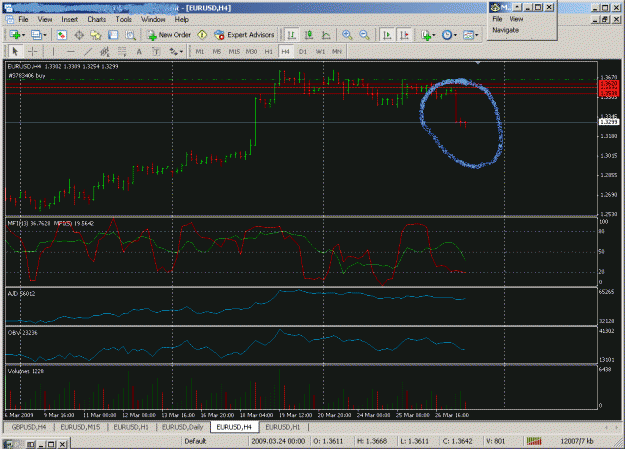The image size is (625, 449).
Task: Open Navigate menu in small window
Action: tap(505, 30)
